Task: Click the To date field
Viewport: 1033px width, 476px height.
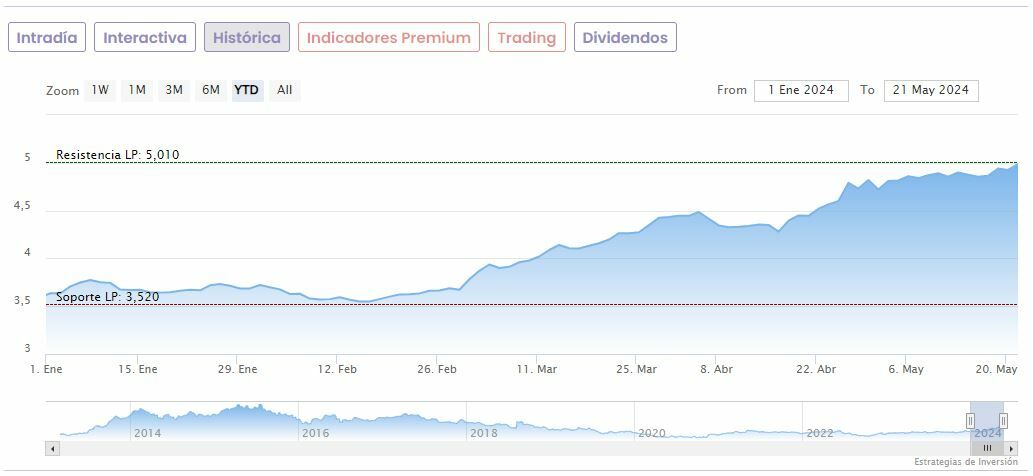Action: pos(930,90)
